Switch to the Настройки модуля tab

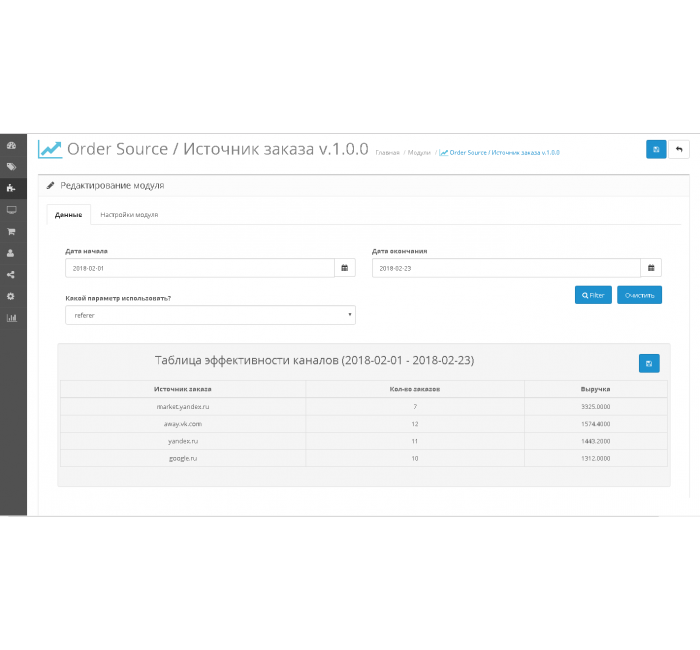coord(129,215)
